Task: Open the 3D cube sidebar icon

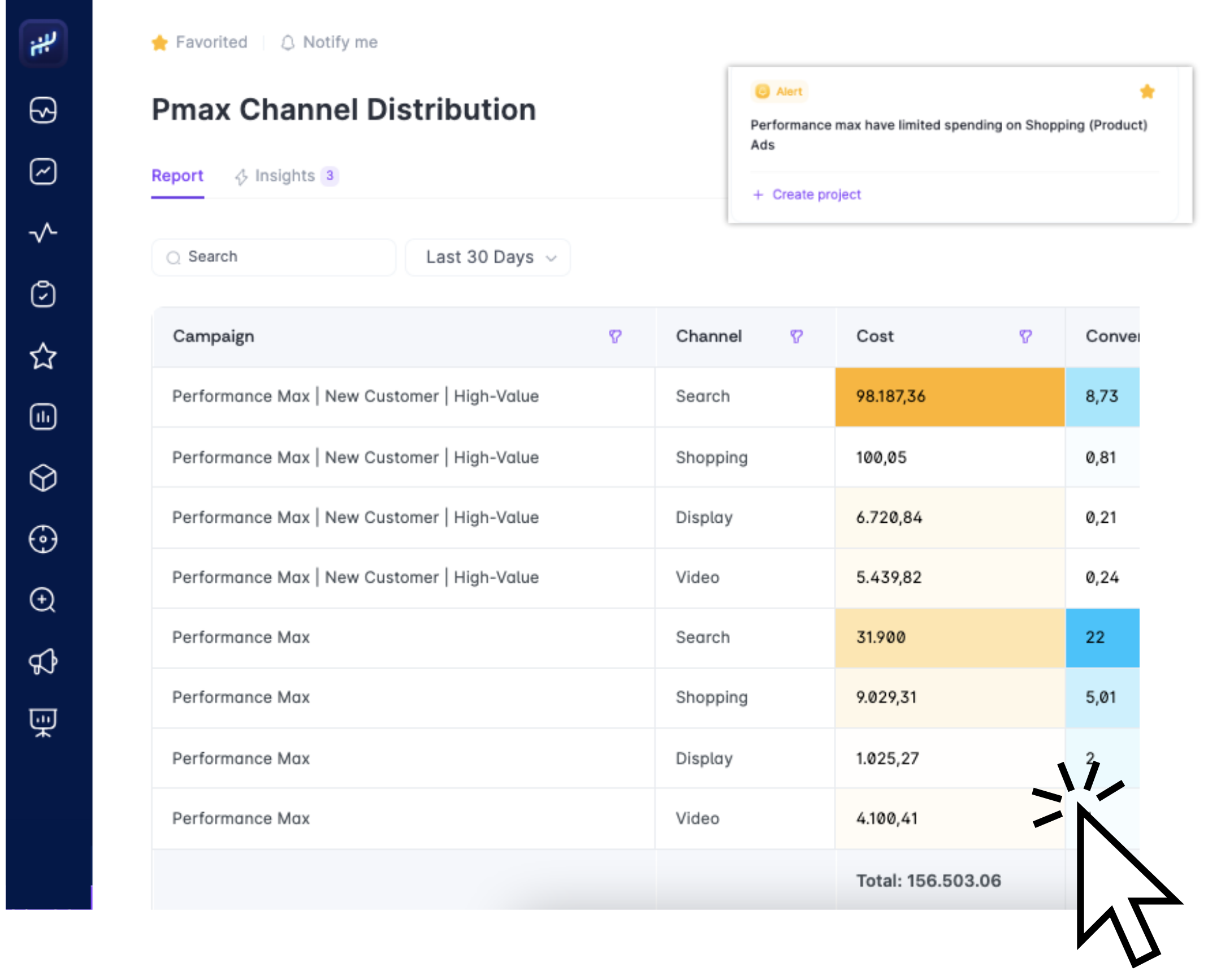Action: (x=43, y=478)
